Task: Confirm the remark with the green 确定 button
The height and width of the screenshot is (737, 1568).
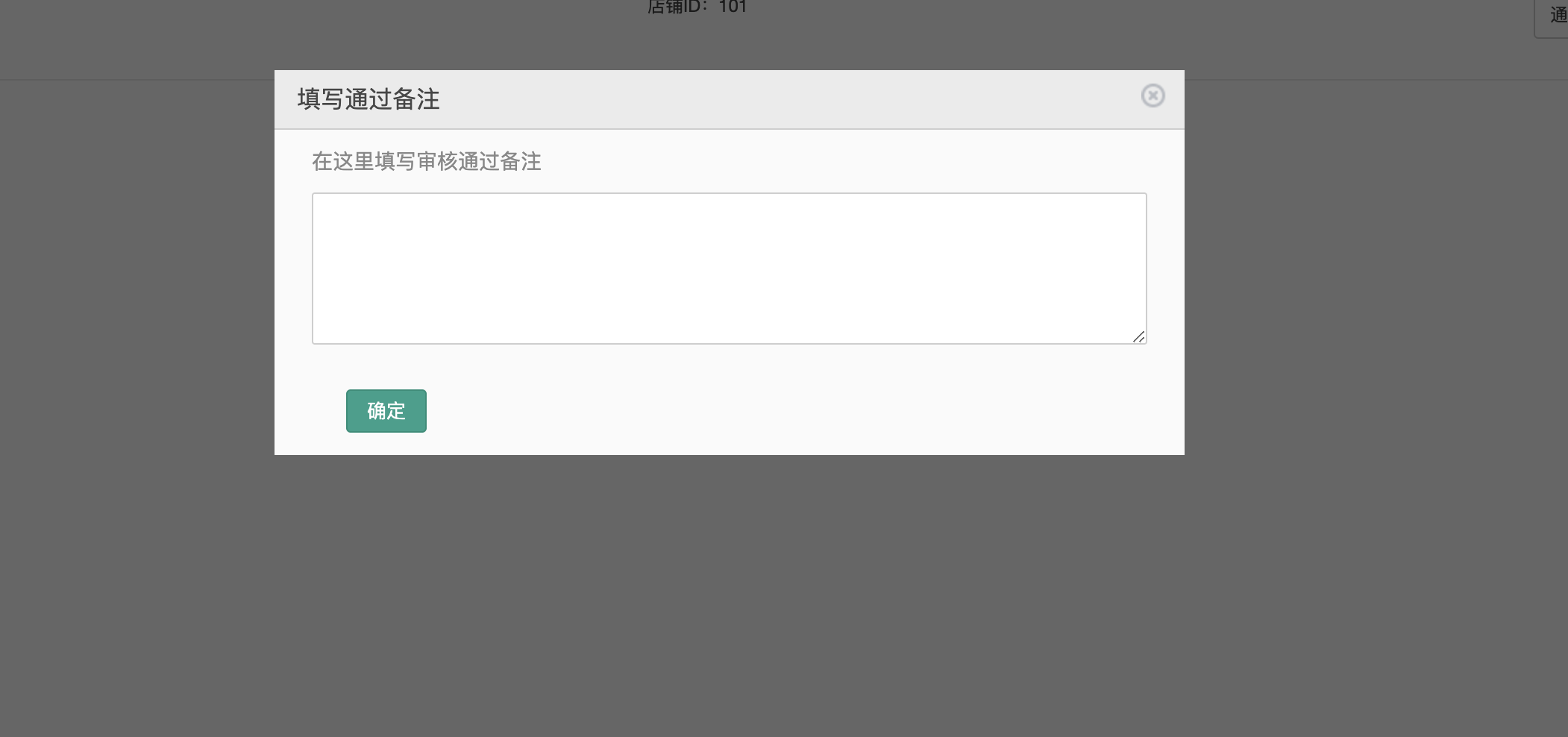Action: coord(386,411)
